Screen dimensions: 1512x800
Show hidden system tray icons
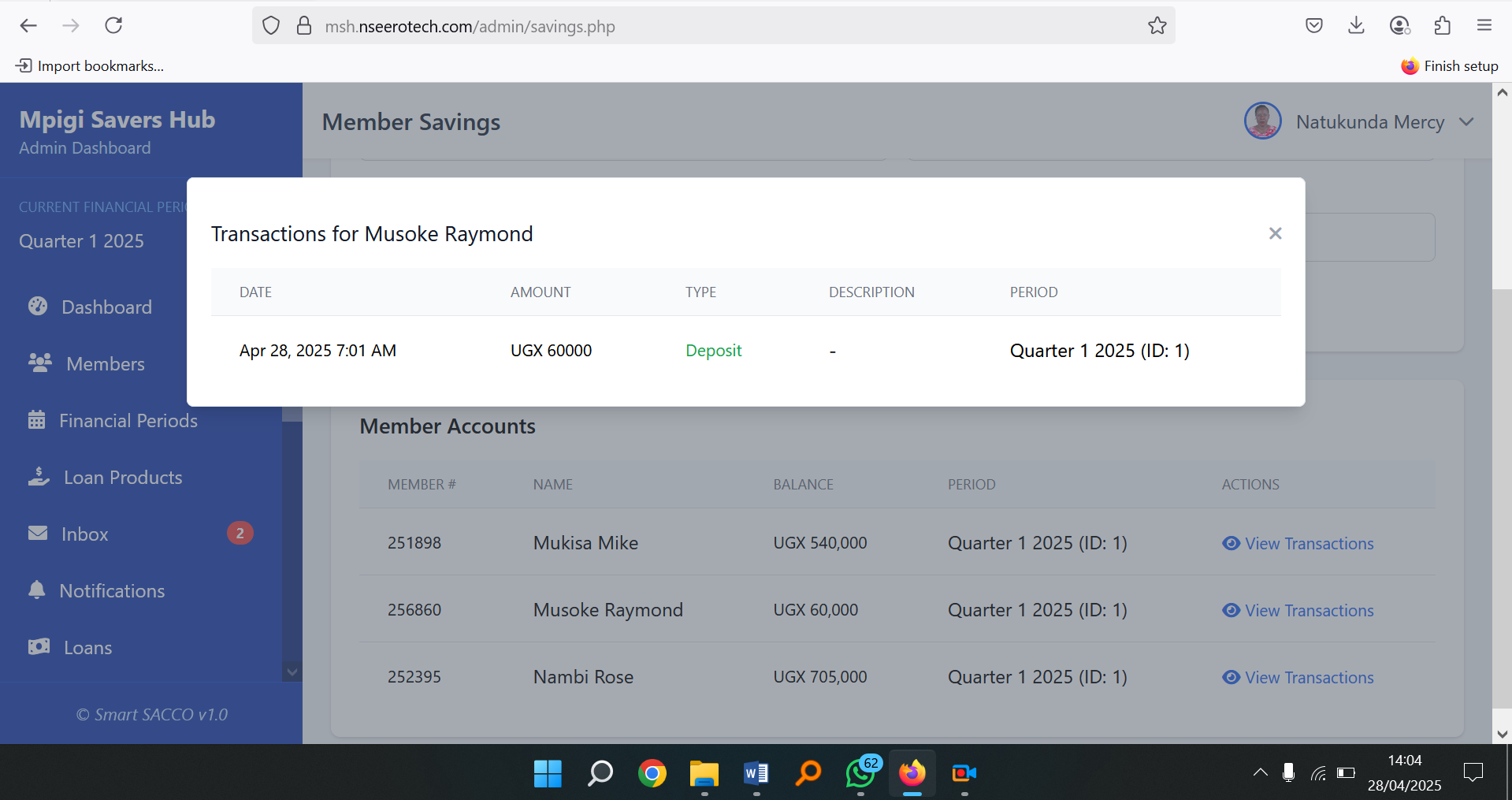click(x=1260, y=772)
